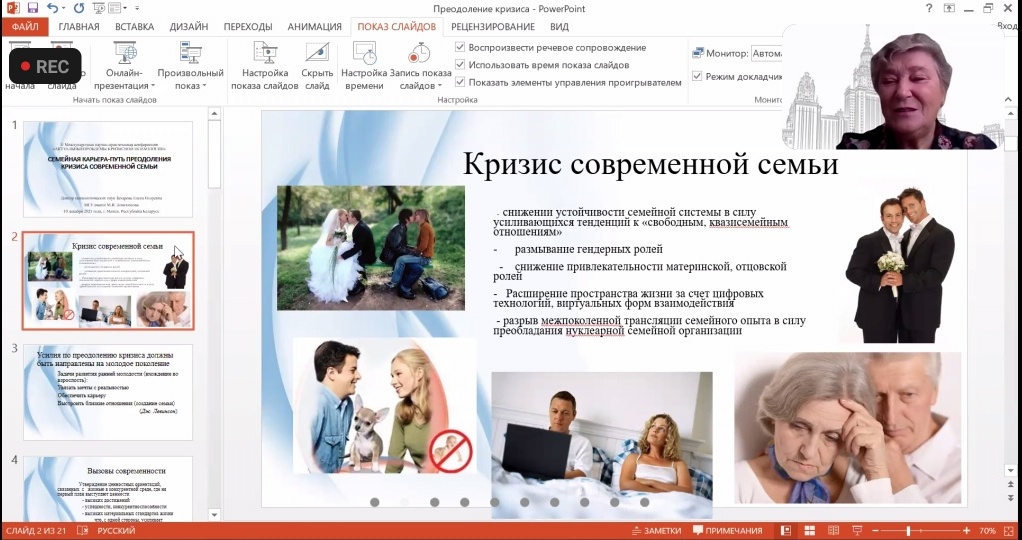Toggle Использовать время показа слайдов checkbox
The width and height of the screenshot is (1022, 540).
(x=460, y=65)
